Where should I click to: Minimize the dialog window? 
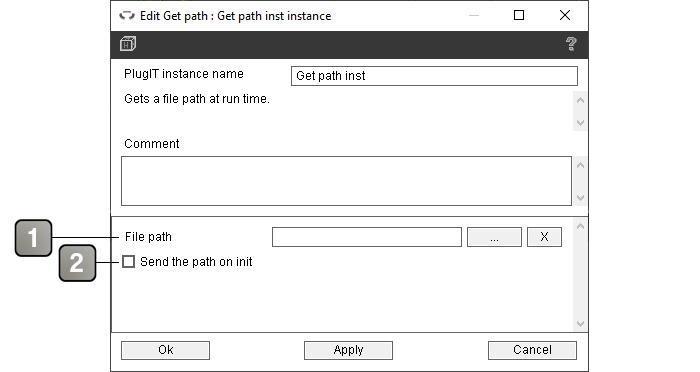(x=474, y=16)
